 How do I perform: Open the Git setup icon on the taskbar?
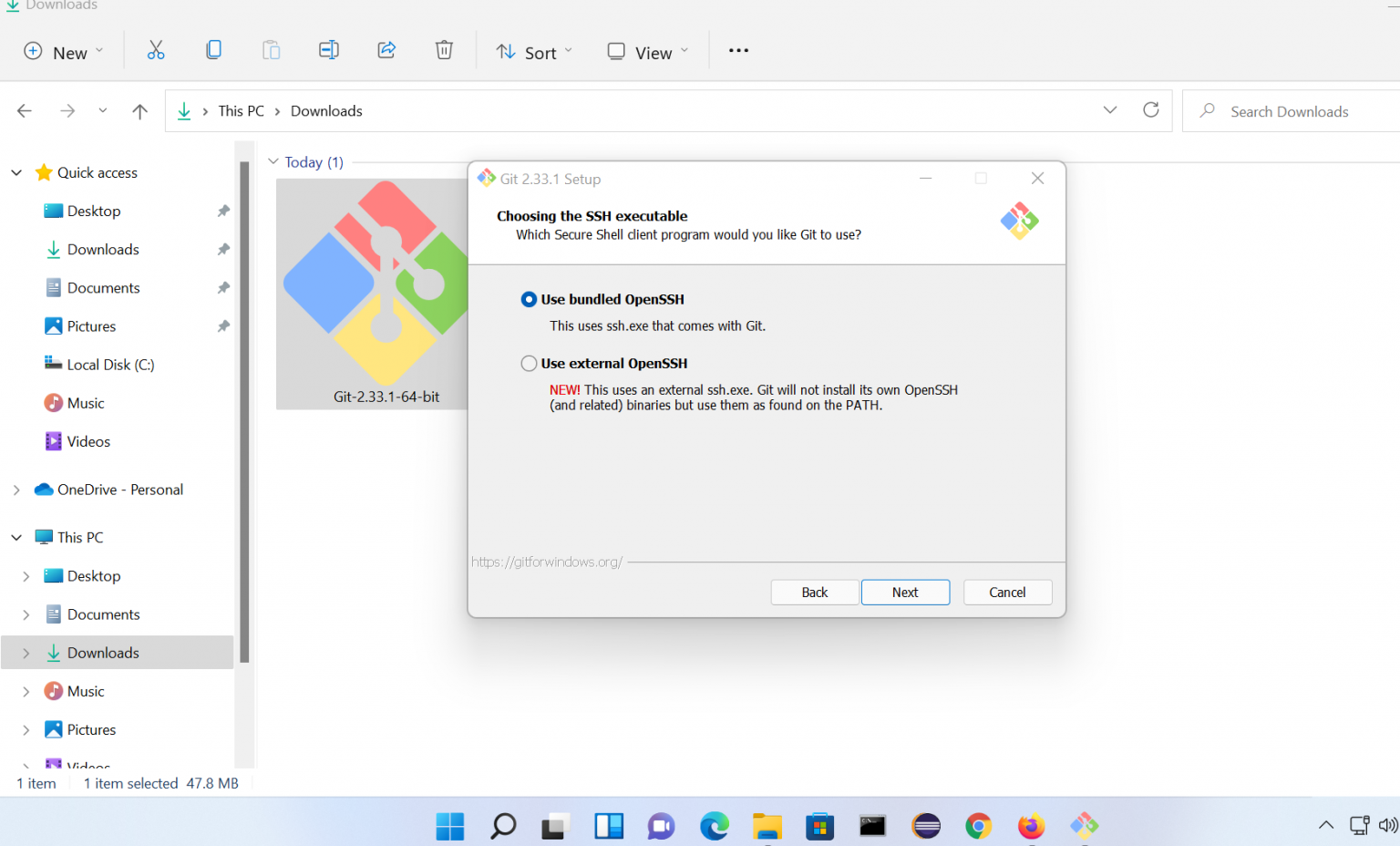1084,826
